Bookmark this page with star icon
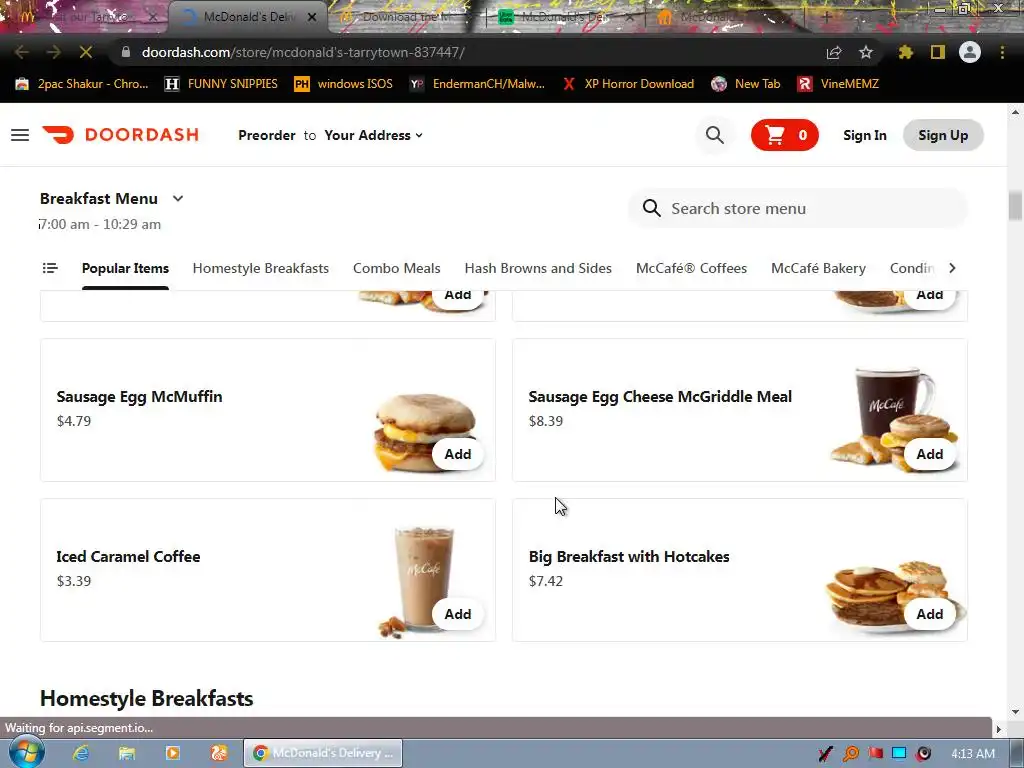 pos(866,52)
